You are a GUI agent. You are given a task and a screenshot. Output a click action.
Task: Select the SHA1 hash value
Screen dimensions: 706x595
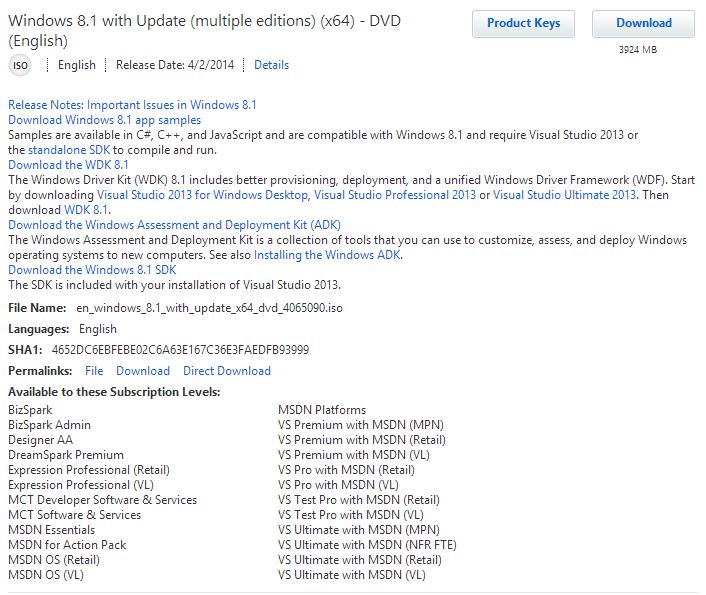(x=181, y=350)
